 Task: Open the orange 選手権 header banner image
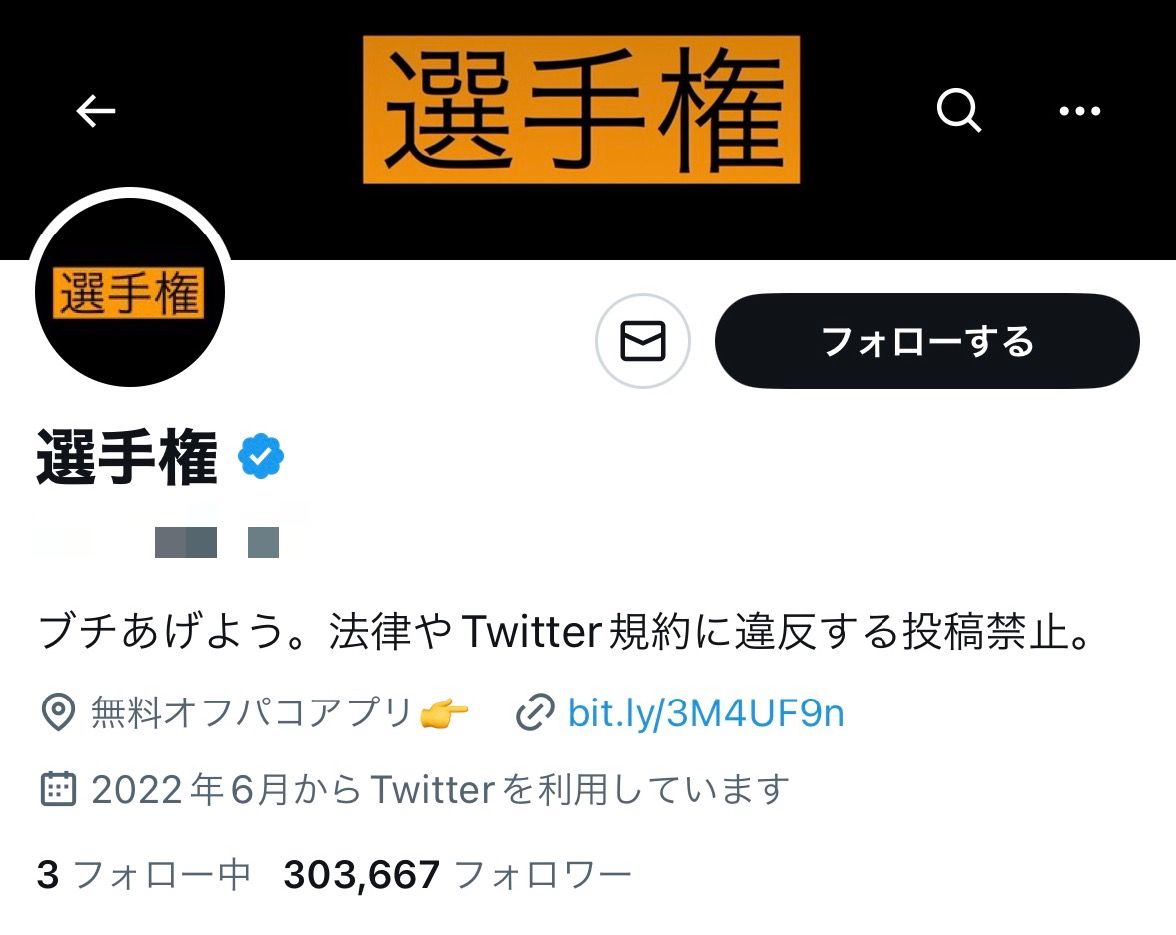coord(581,109)
